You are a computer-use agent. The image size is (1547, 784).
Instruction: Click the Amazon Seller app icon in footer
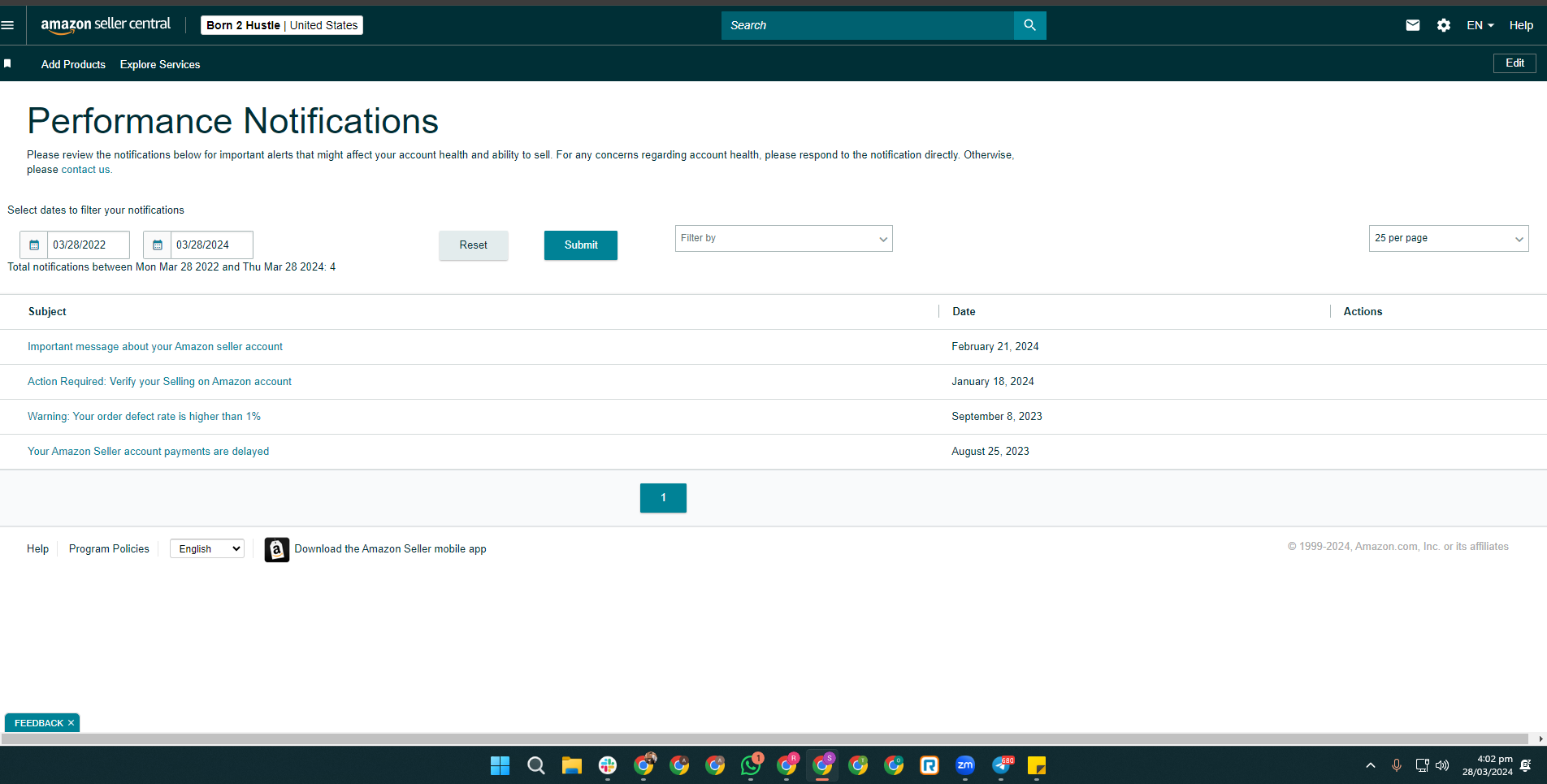click(277, 550)
